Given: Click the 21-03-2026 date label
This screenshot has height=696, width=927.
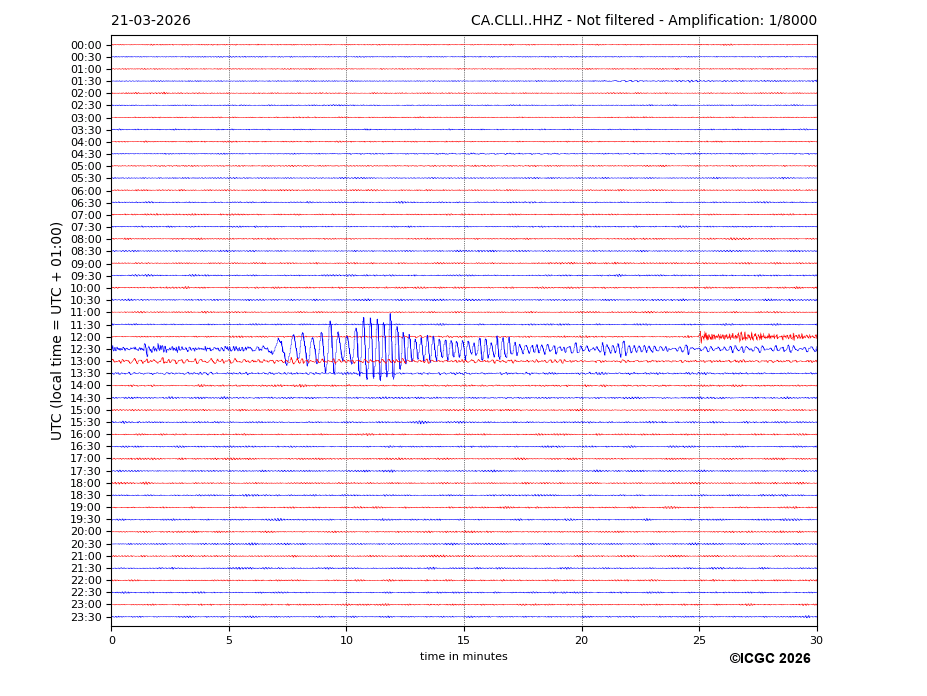Looking at the screenshot, I should point(150,21).
